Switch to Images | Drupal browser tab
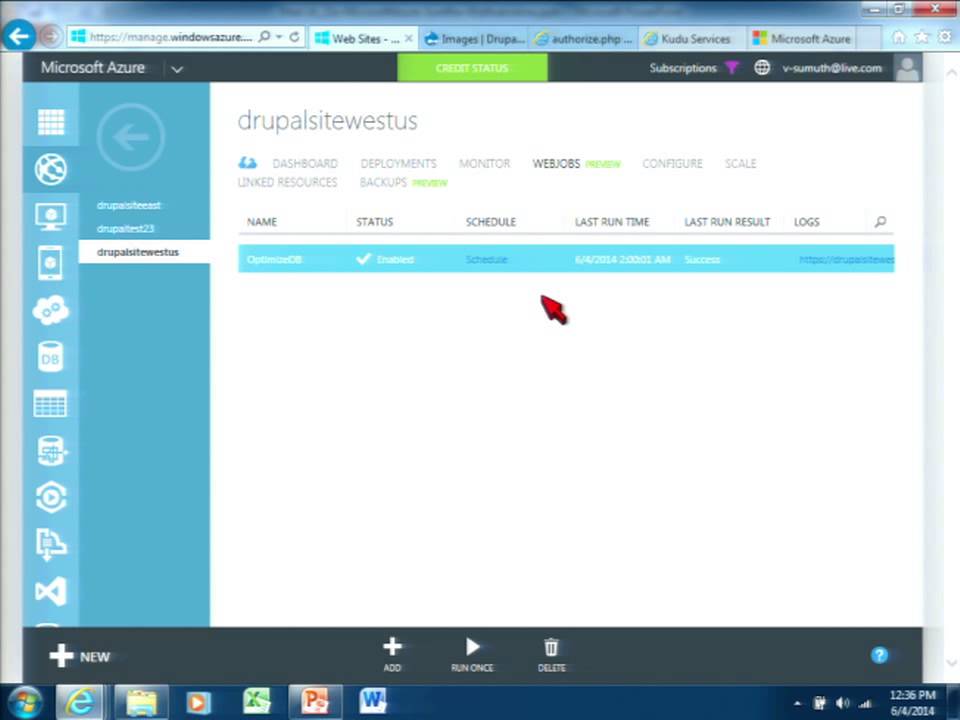The height and width of the screenshot is (720, 960). pos(474,39)
